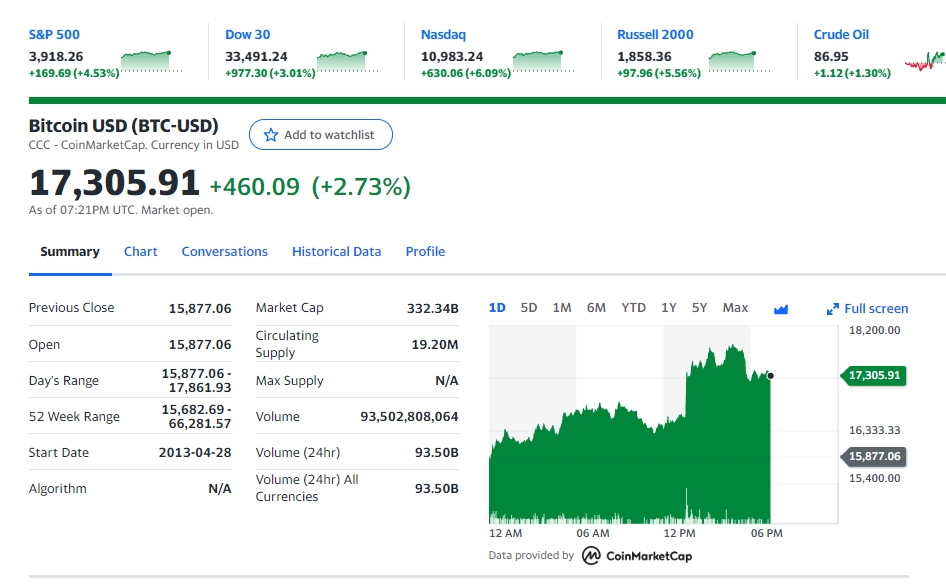Switch chart range to Max
The image size is (946, 585).
735,308
